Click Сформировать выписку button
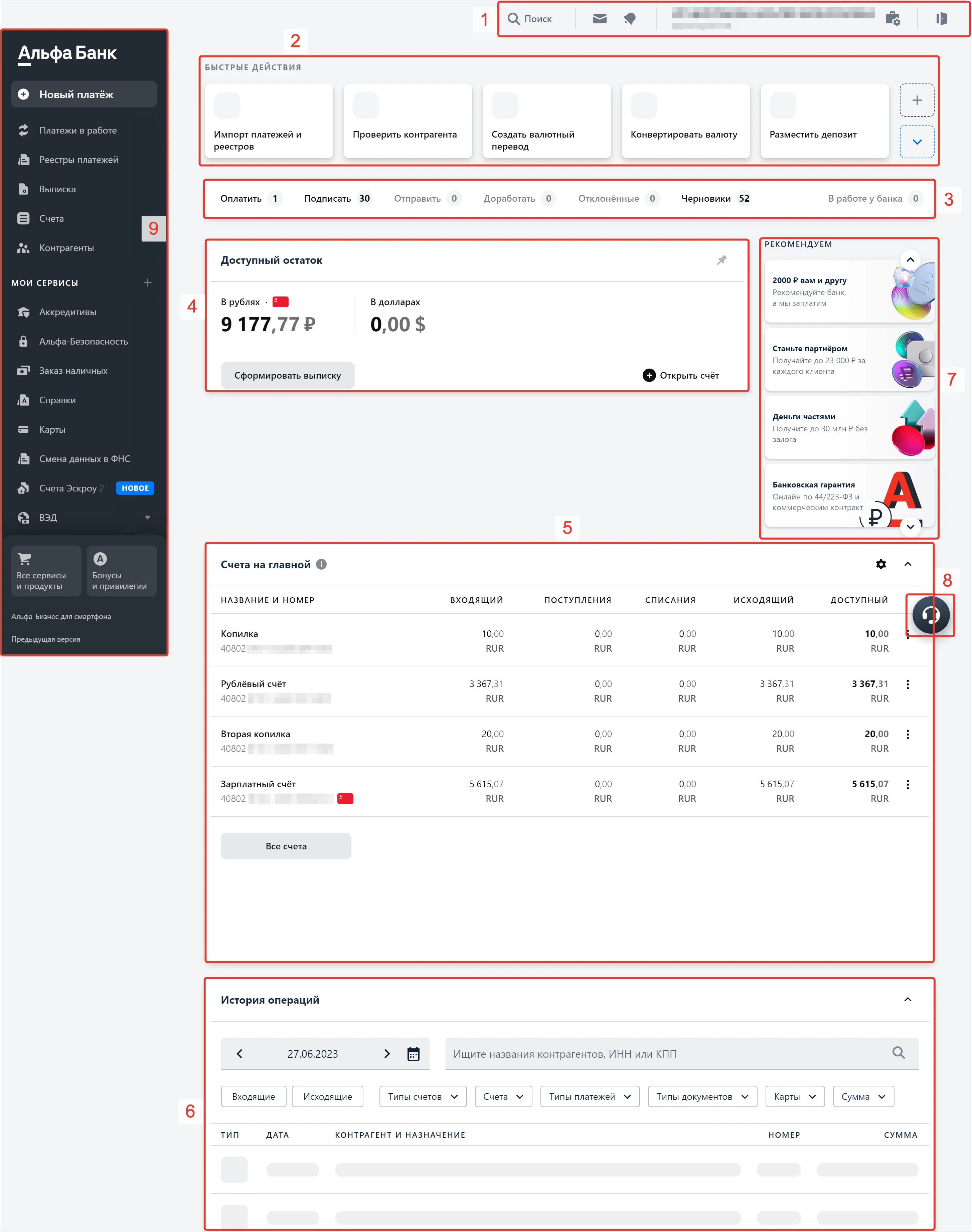Viewport: 972px width, 1232px height. 287,375
